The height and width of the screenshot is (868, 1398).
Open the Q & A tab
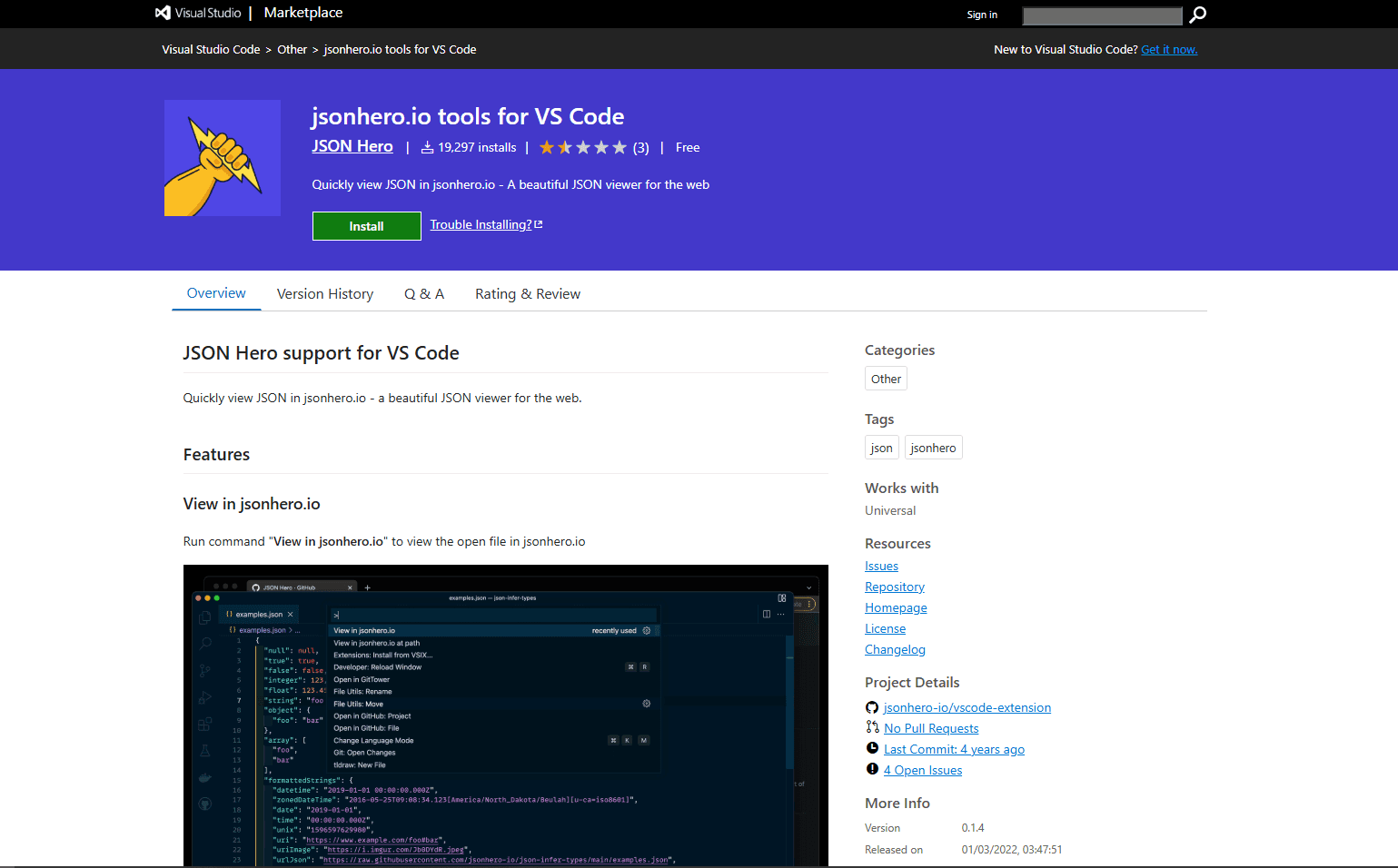point(424,293)
